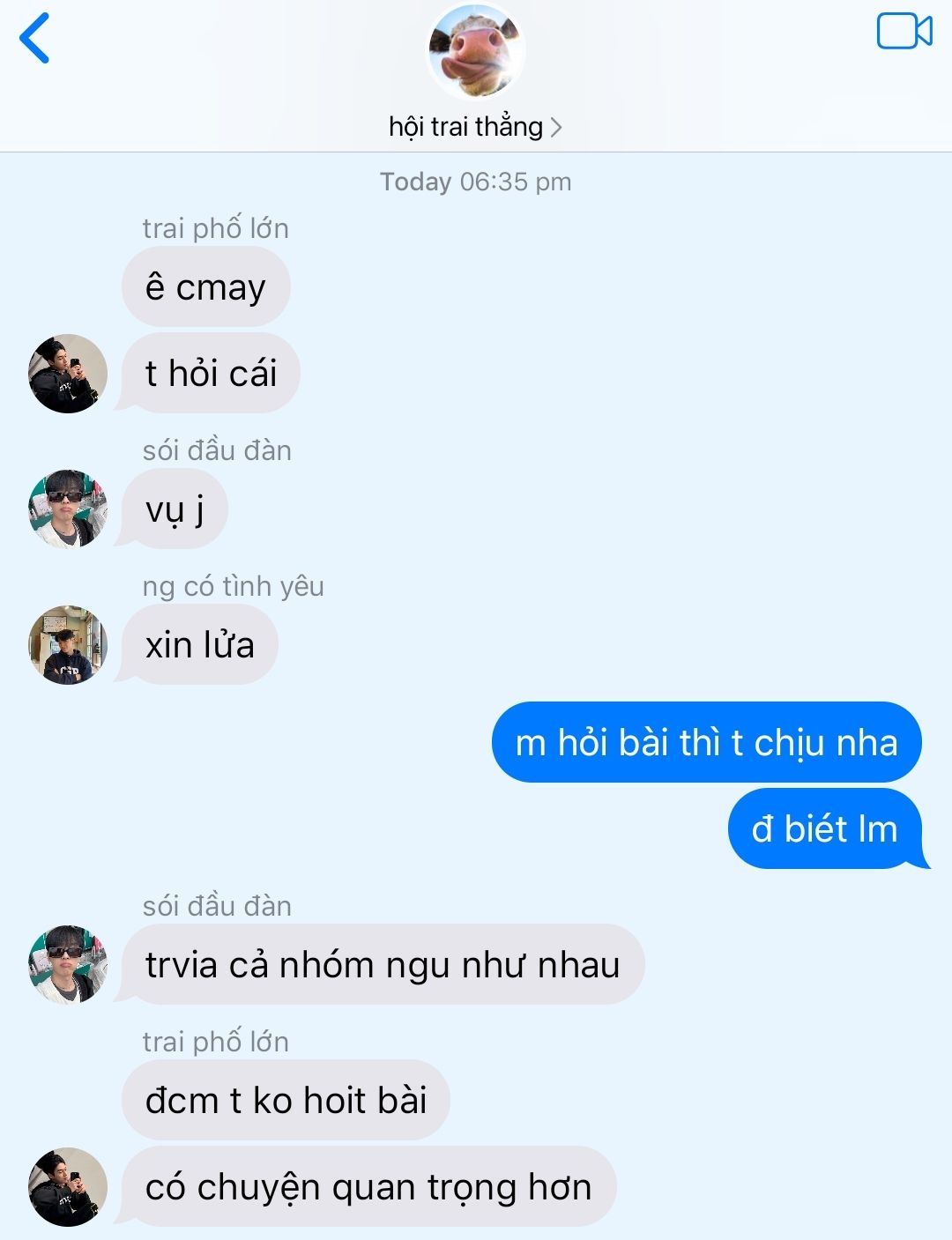952x1240 pixels.
Task: Select the 't hỏi cái' bubble
Action: click(x=211, y=373)
